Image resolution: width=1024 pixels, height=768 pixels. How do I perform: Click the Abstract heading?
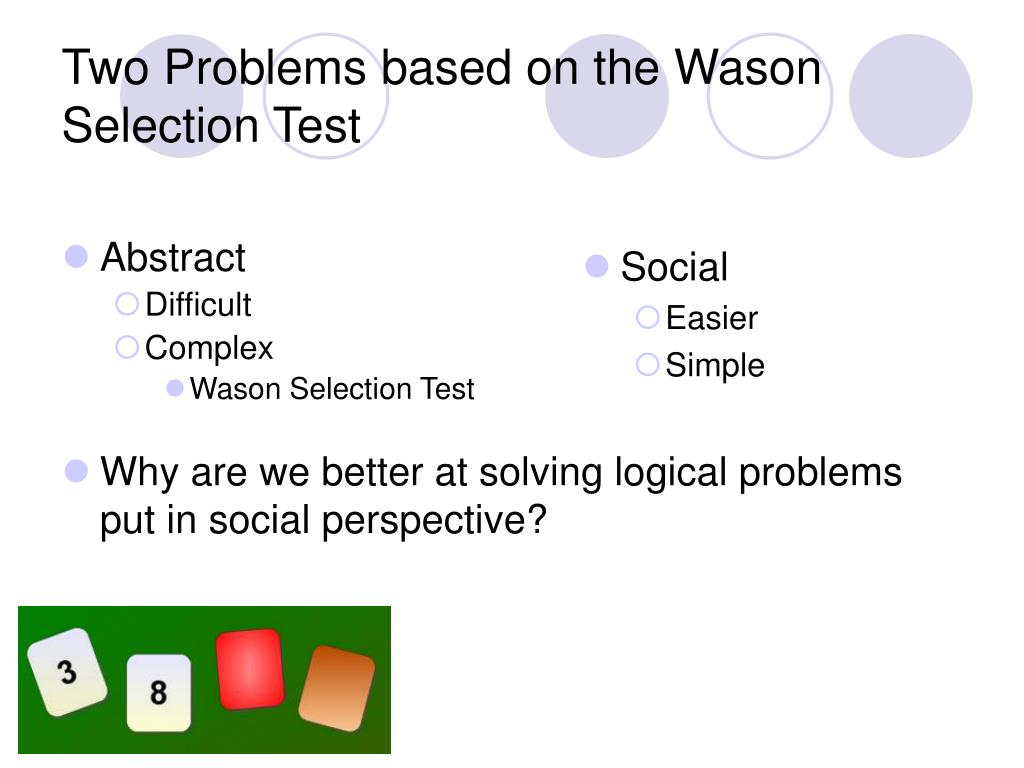[173, 257]
